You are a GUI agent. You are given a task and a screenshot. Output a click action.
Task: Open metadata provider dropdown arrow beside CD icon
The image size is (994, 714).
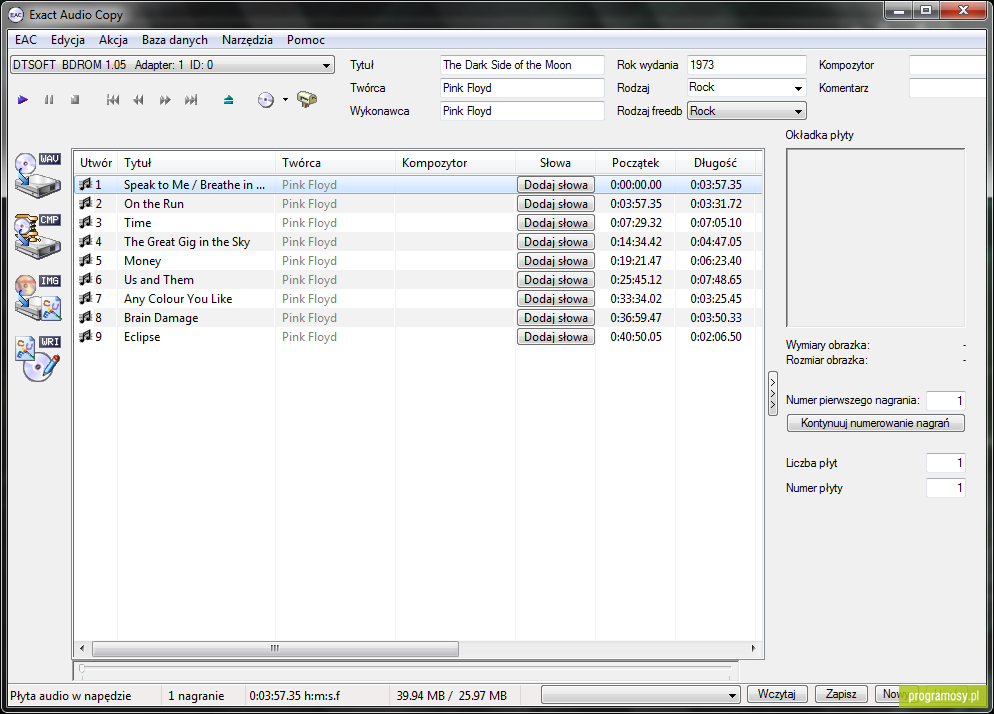[x=285, y=100]
